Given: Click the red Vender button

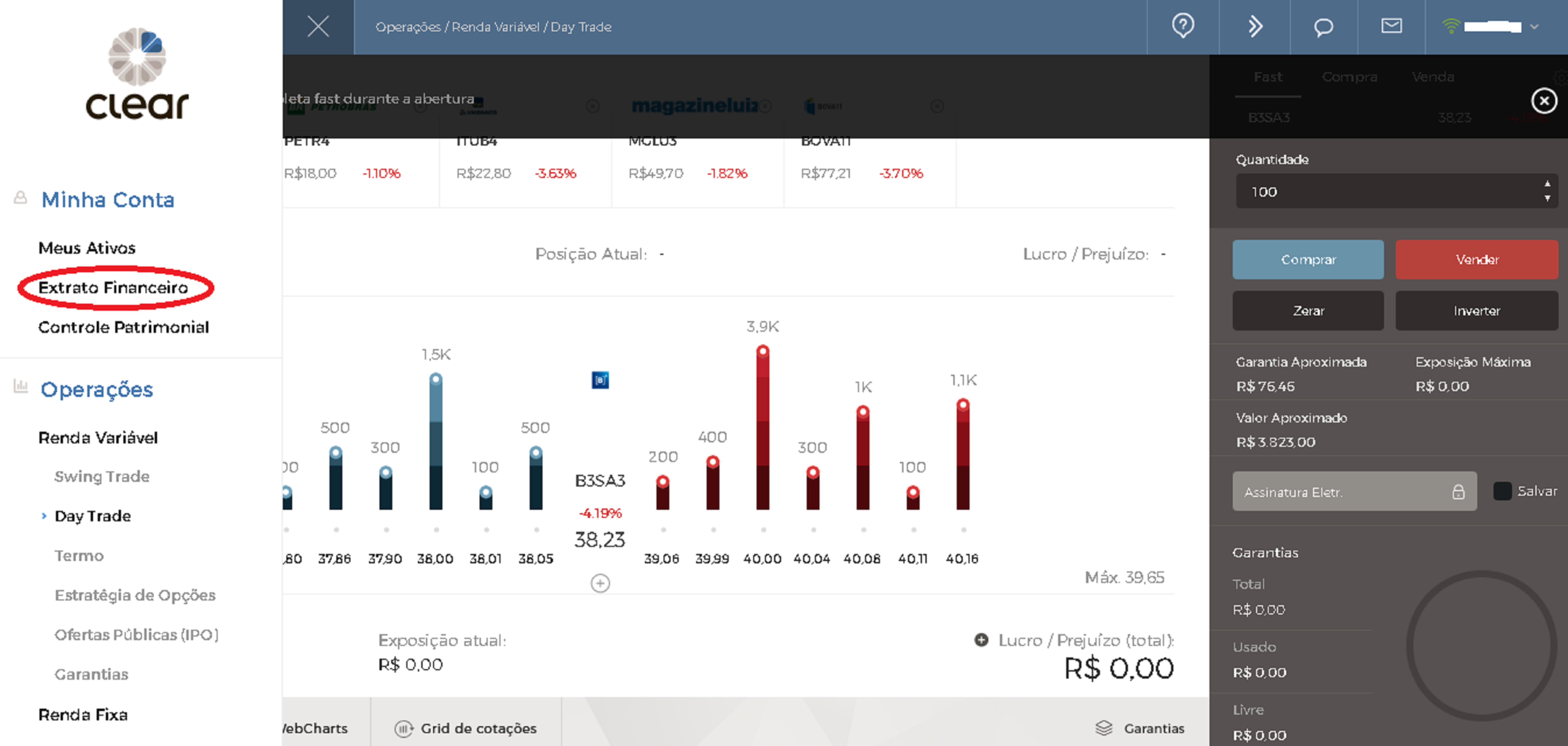Looking at the screenshot, I should pyautogui.click(x=1476, y=259).
